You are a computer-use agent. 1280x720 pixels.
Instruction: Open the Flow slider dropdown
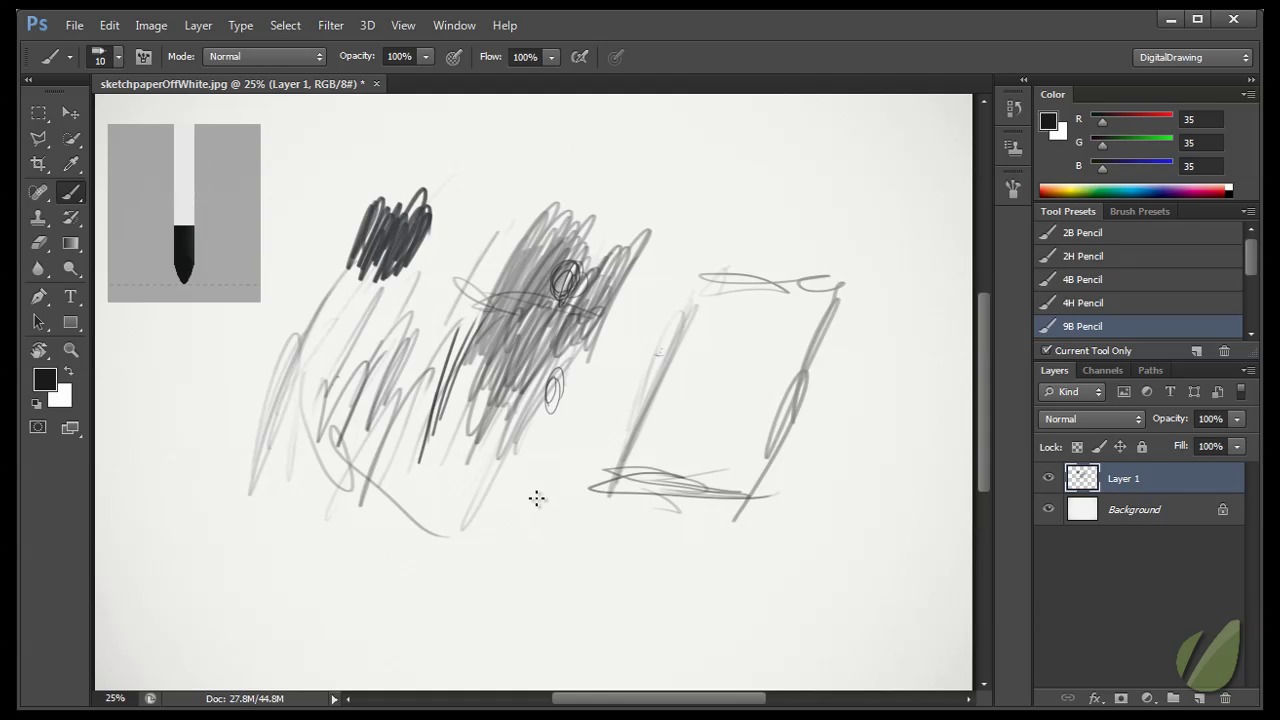tap(551, 57)
